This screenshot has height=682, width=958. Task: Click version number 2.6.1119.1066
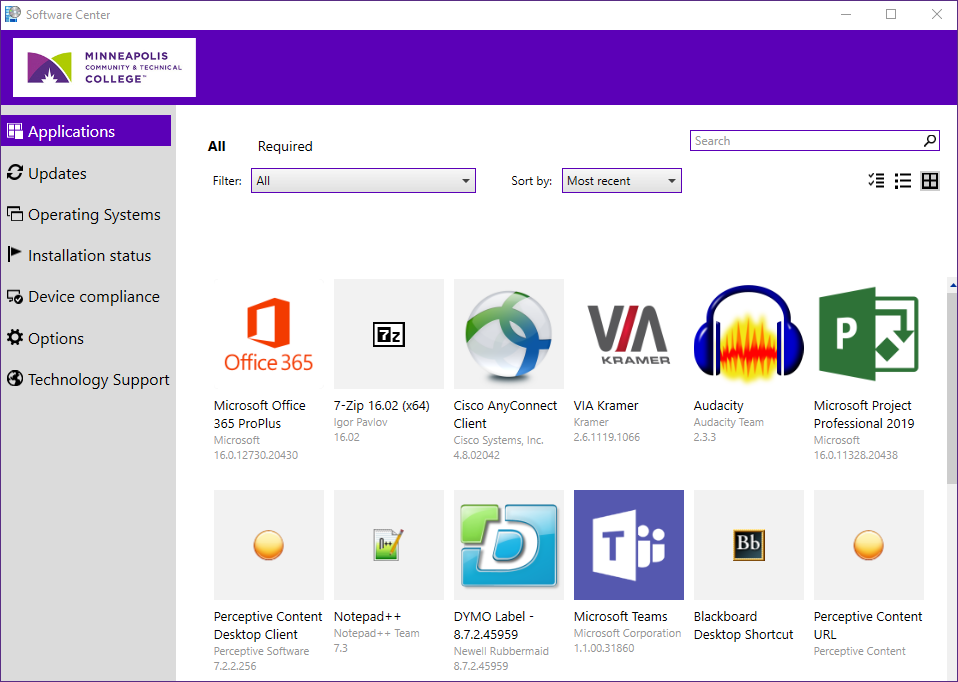coord(607,437)
